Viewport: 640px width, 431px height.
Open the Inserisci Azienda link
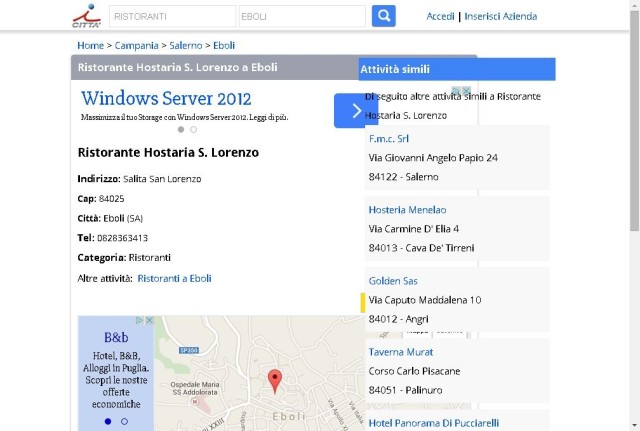tap(501, 16)
